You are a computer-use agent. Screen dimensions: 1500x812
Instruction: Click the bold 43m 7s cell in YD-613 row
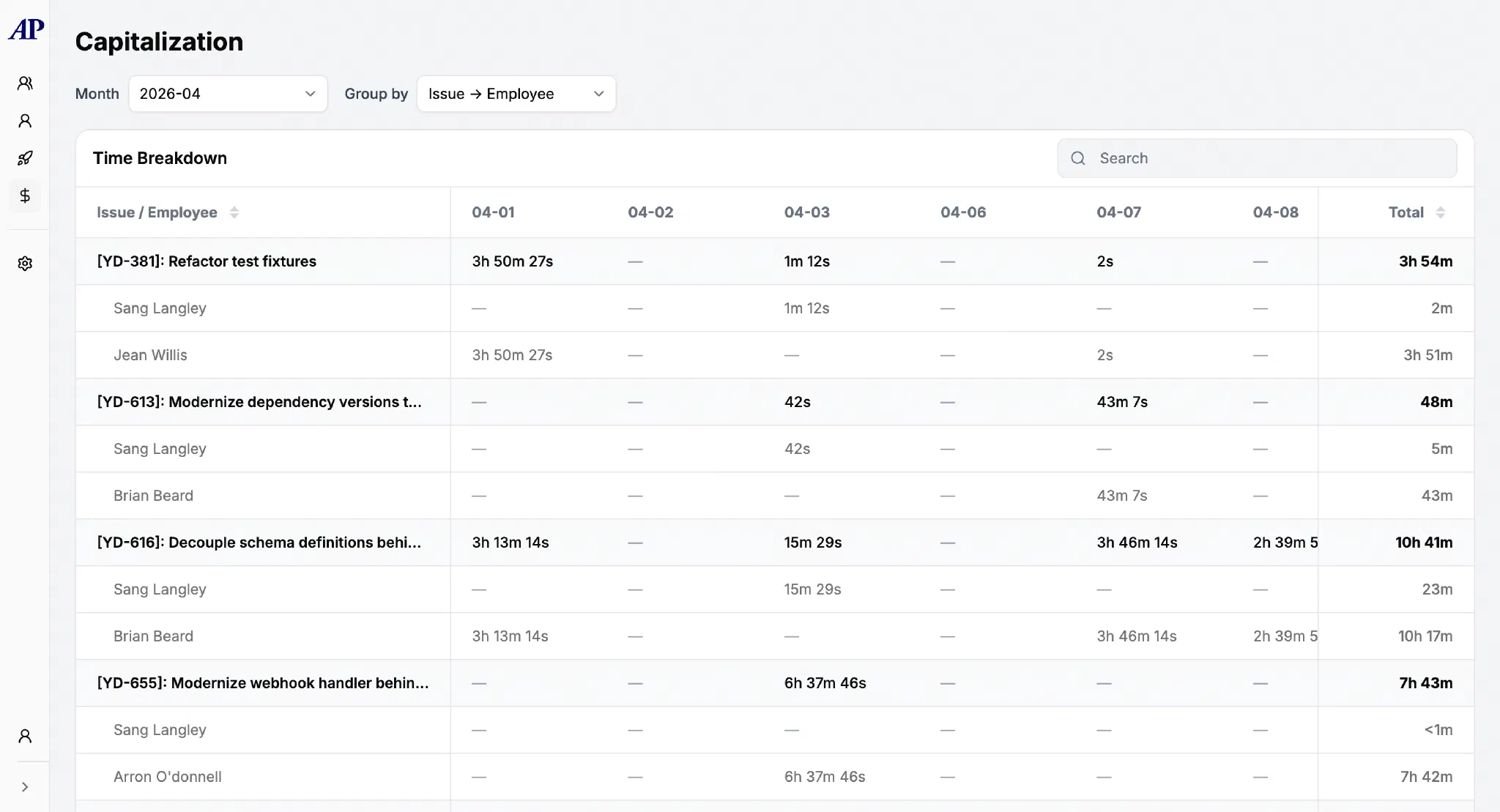[1122, 402]
